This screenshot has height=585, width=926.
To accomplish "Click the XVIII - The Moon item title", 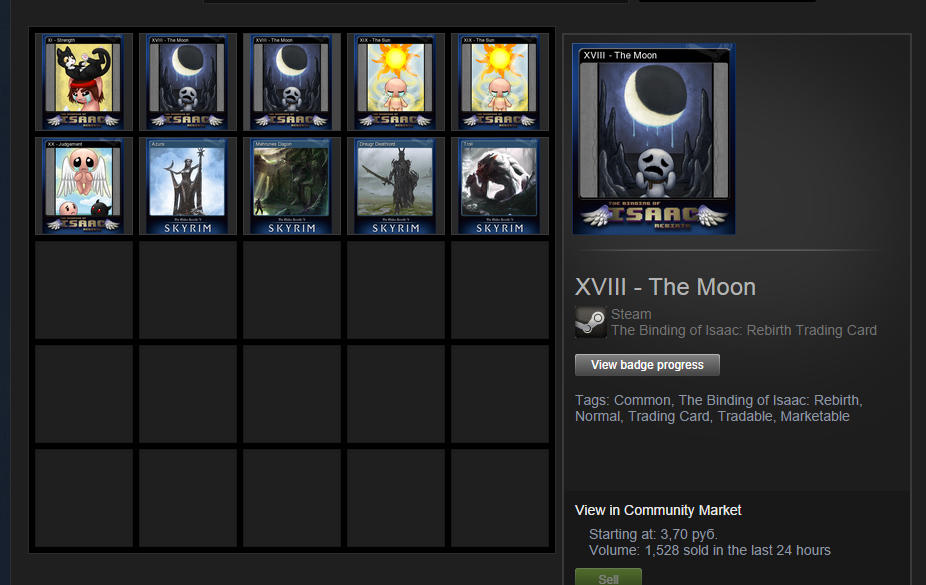I will [x=666, y=287].
